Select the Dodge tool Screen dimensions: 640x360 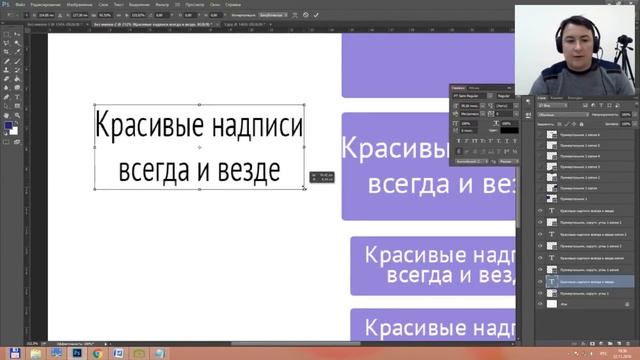point(17,88)
